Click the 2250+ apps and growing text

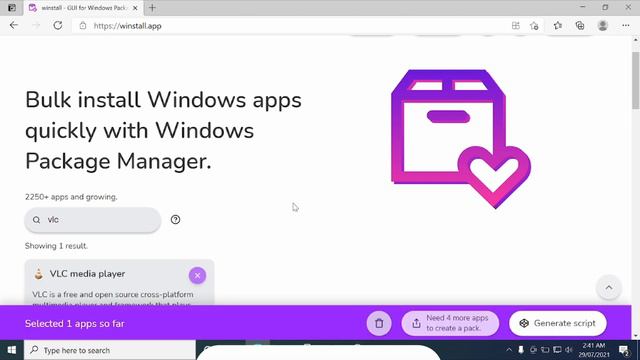coord(71,197)
